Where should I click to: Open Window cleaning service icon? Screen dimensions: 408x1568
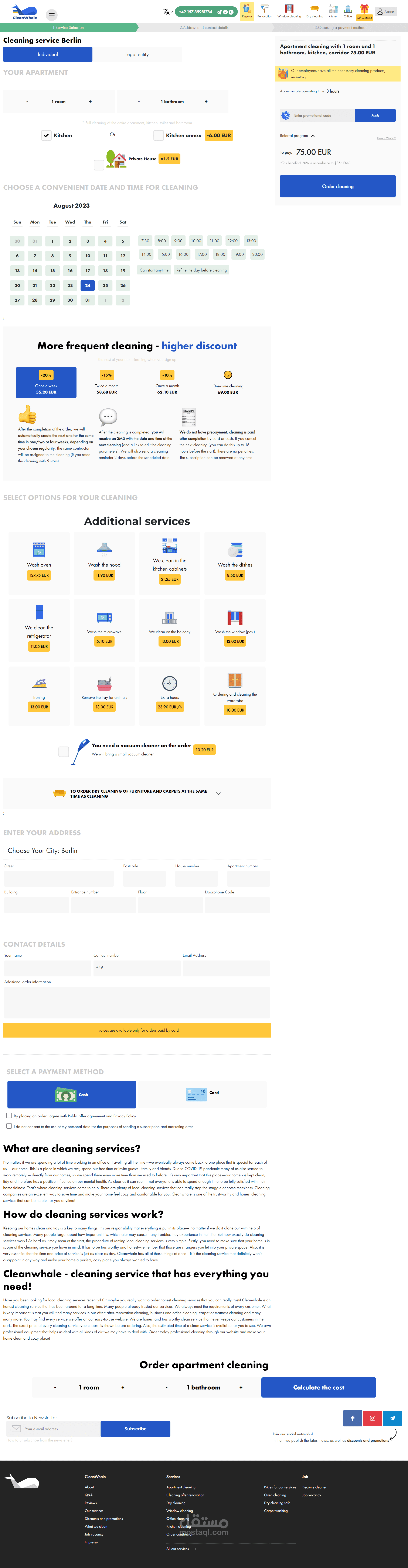289,11
